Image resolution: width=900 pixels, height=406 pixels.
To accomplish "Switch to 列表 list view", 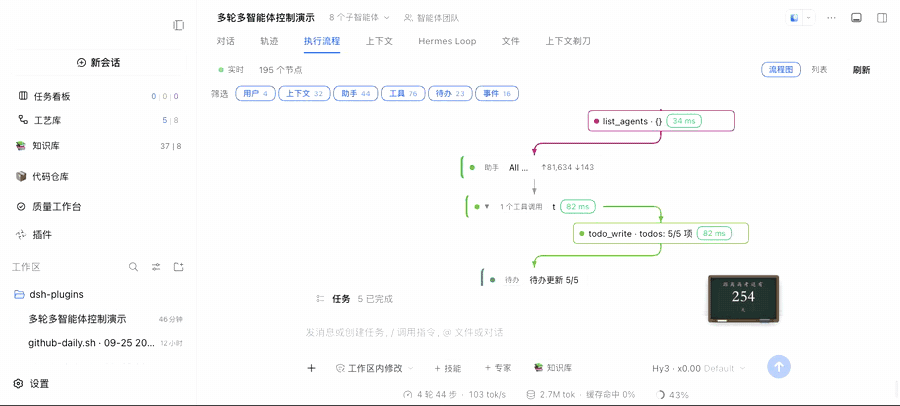I will pyautogui.click(x=819, y=69).
